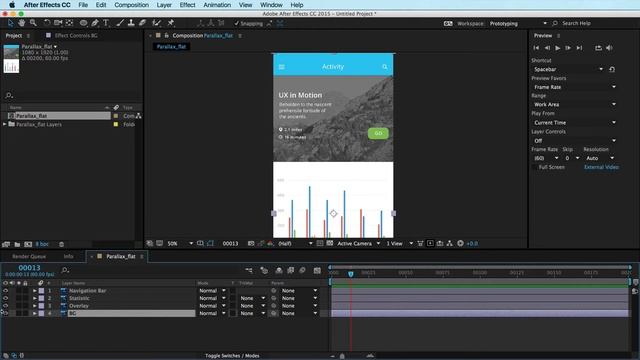
Task: Jump to last frame in Preview
Action: click(579, 48)
